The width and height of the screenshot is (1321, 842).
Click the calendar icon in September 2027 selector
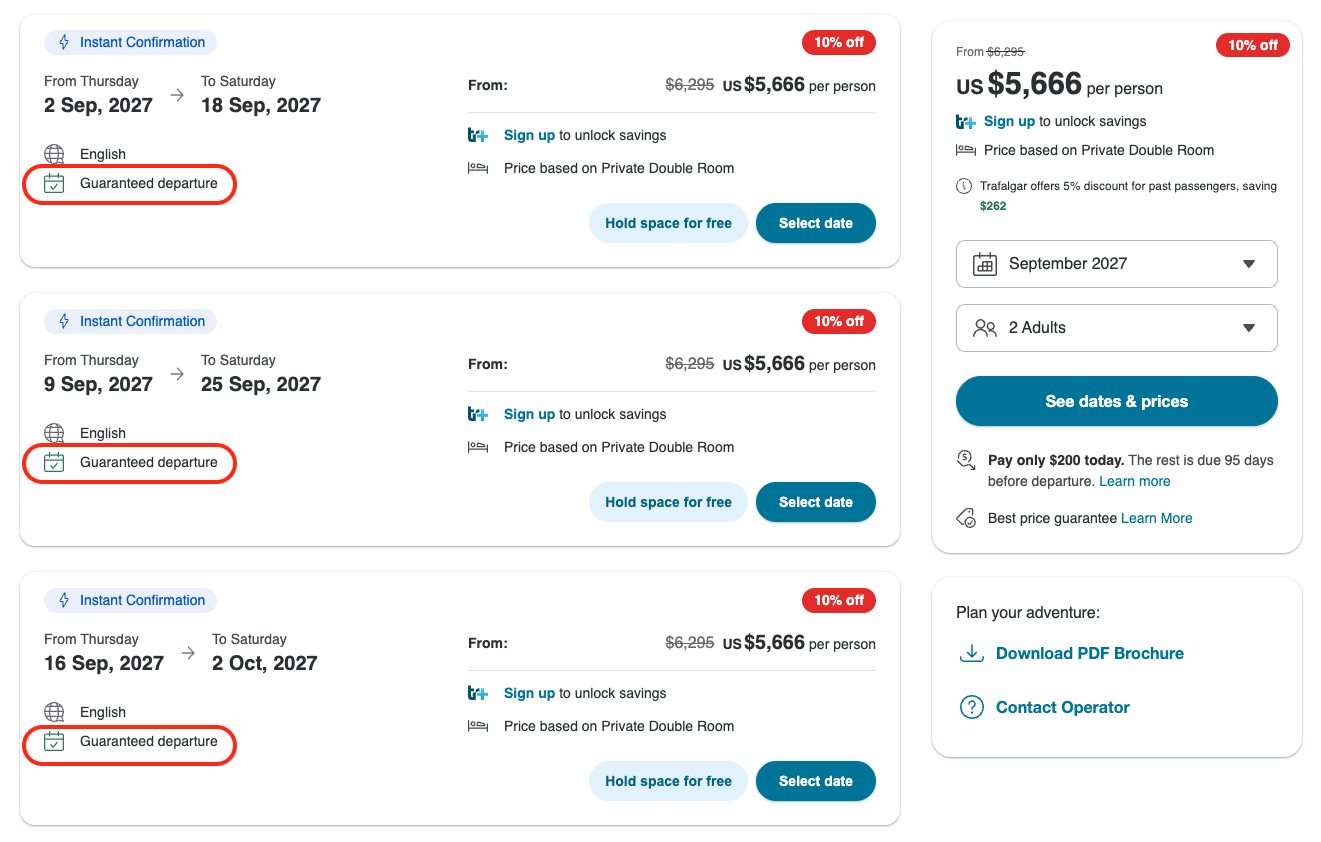(985, 264)
